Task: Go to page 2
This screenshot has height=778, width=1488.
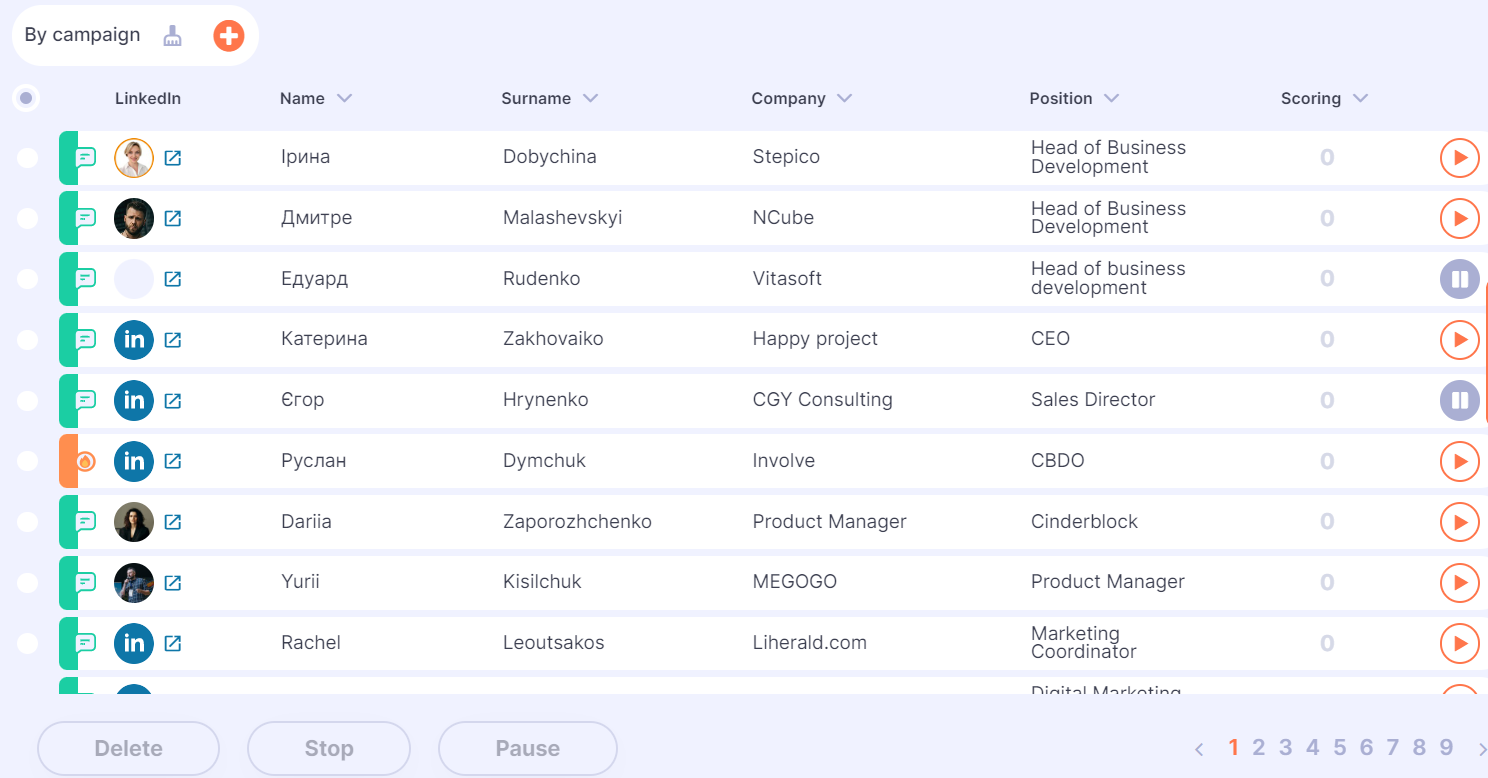Action: click(x=1259, y=747)
